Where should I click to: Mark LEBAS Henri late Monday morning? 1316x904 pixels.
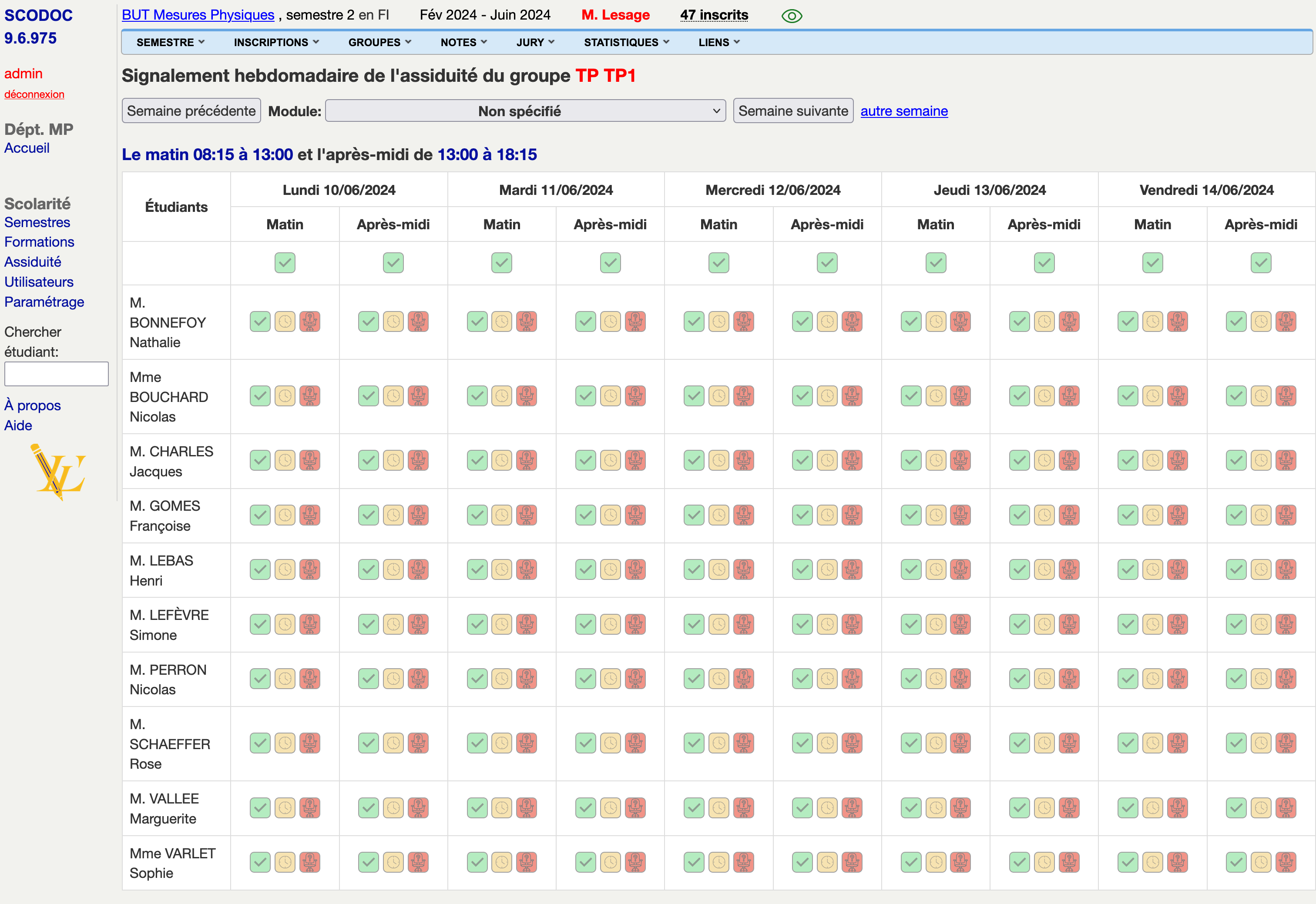285,569
